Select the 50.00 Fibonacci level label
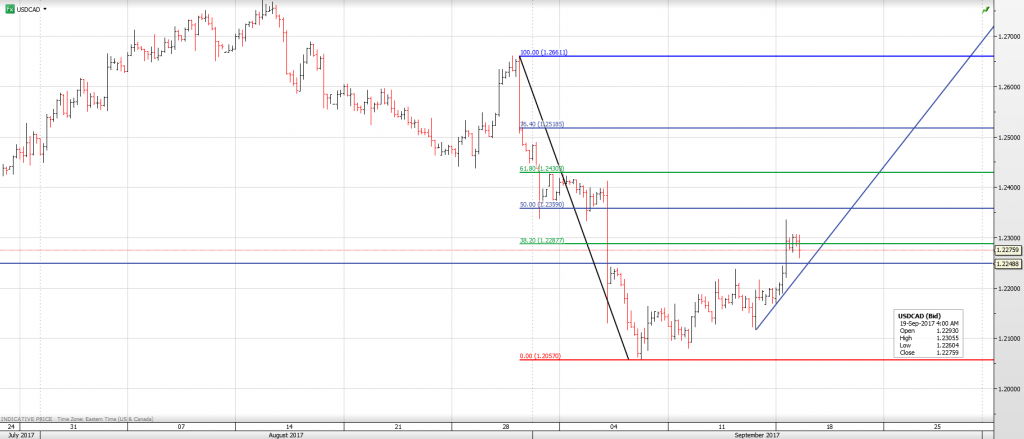Screen dimensions: 1024x439 [542, 204]
